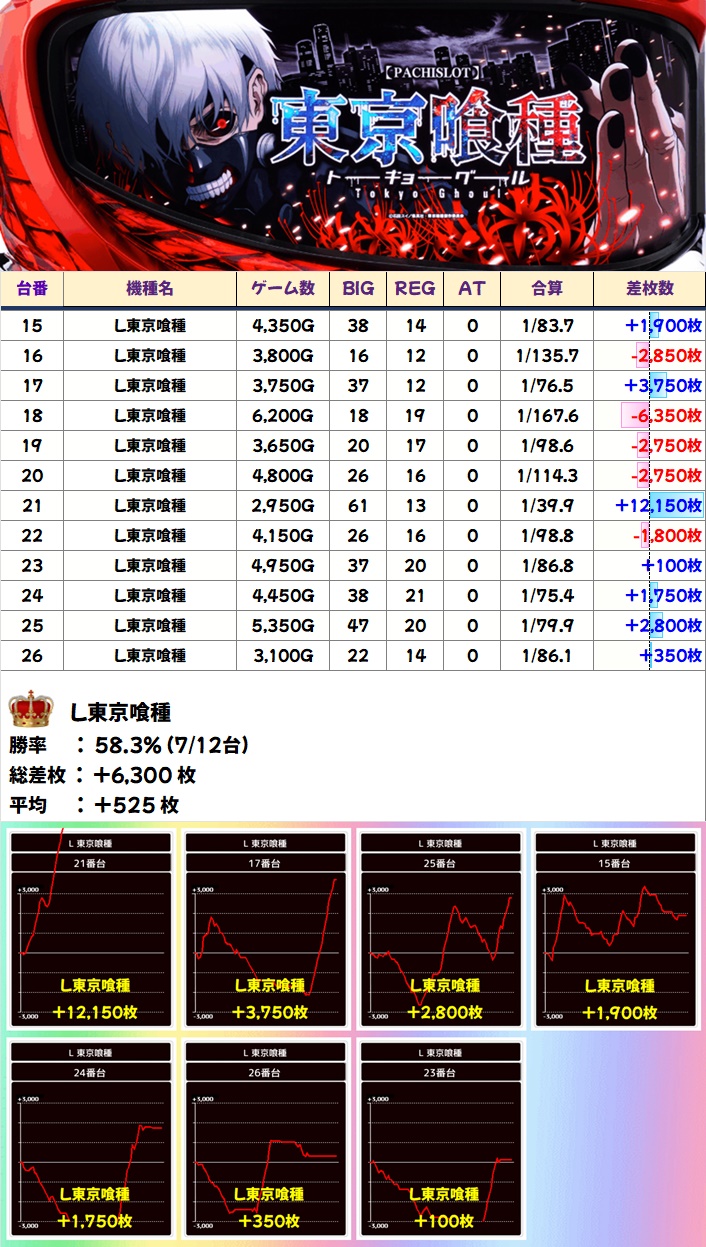Click the Tokyo Ghoul pachislot banner image
The image size is (706, 1247).
[x=353, y=135]
